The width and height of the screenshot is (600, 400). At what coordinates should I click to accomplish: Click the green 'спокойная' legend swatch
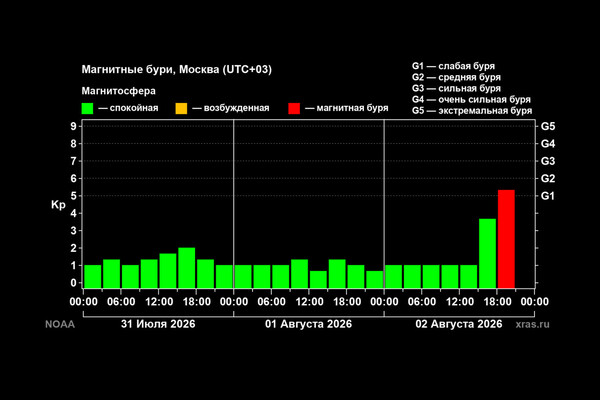point(87,108)
